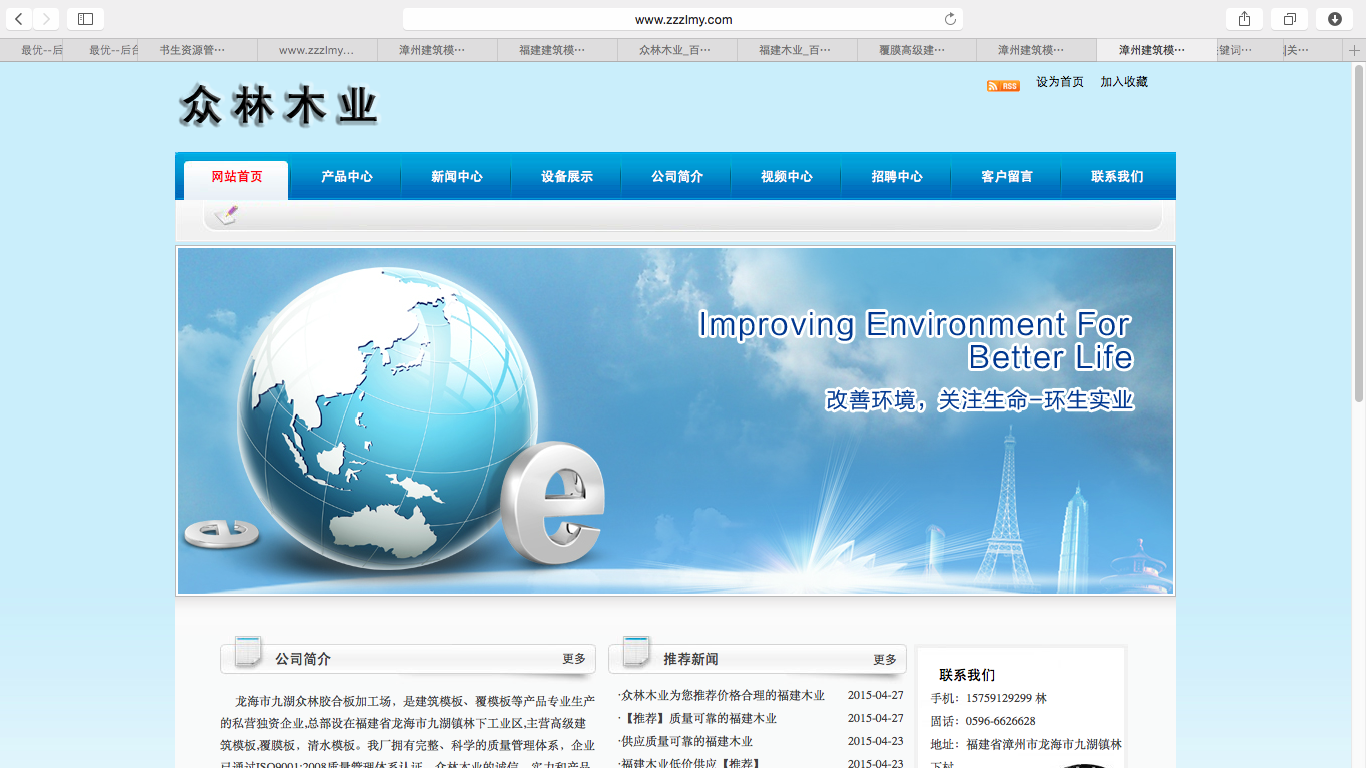Click the page vertical scrollbar thumb
The height and width of the screenshot is (768, 1366).
coord(1358,235)
